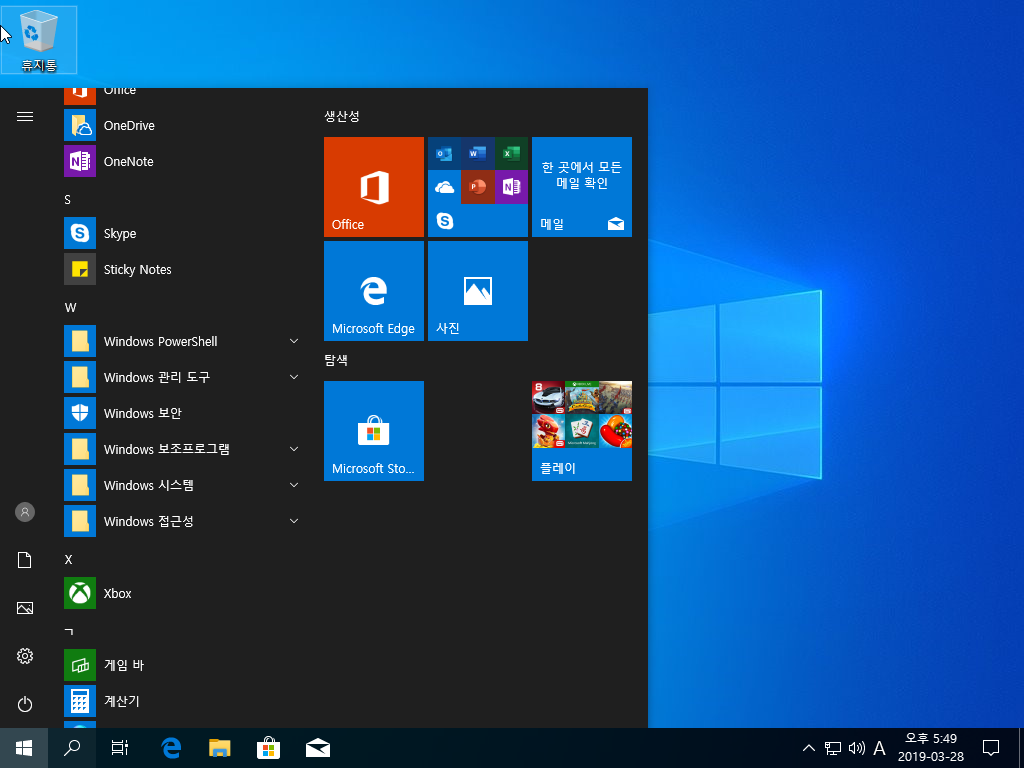
Task: Open Microsoft Store from taskbar
Action: (268, 748)
